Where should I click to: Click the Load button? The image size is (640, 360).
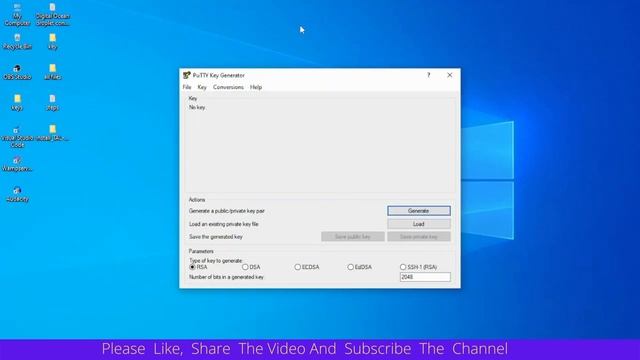[419, 224]
